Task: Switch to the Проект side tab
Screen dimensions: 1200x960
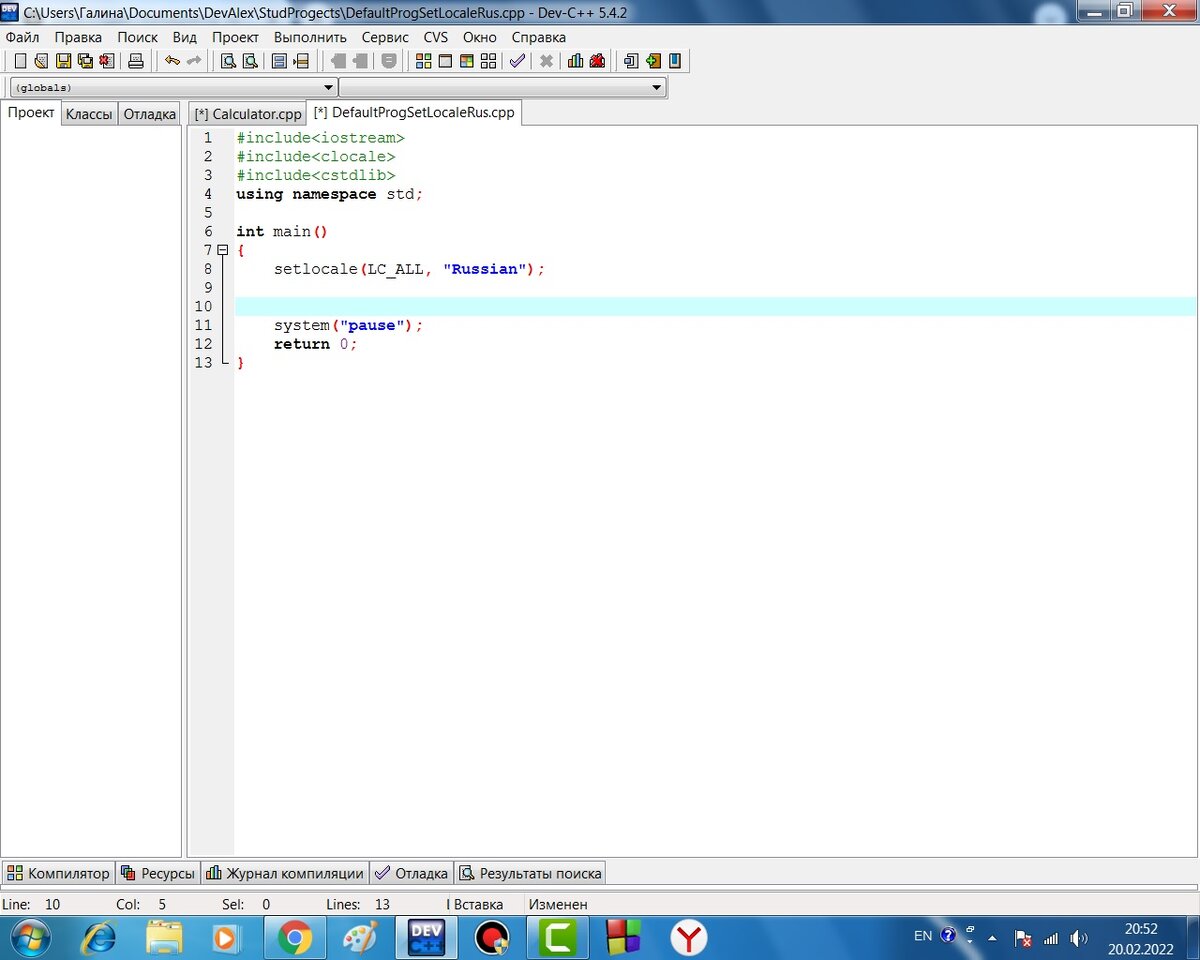Action: tap(31, 113)
